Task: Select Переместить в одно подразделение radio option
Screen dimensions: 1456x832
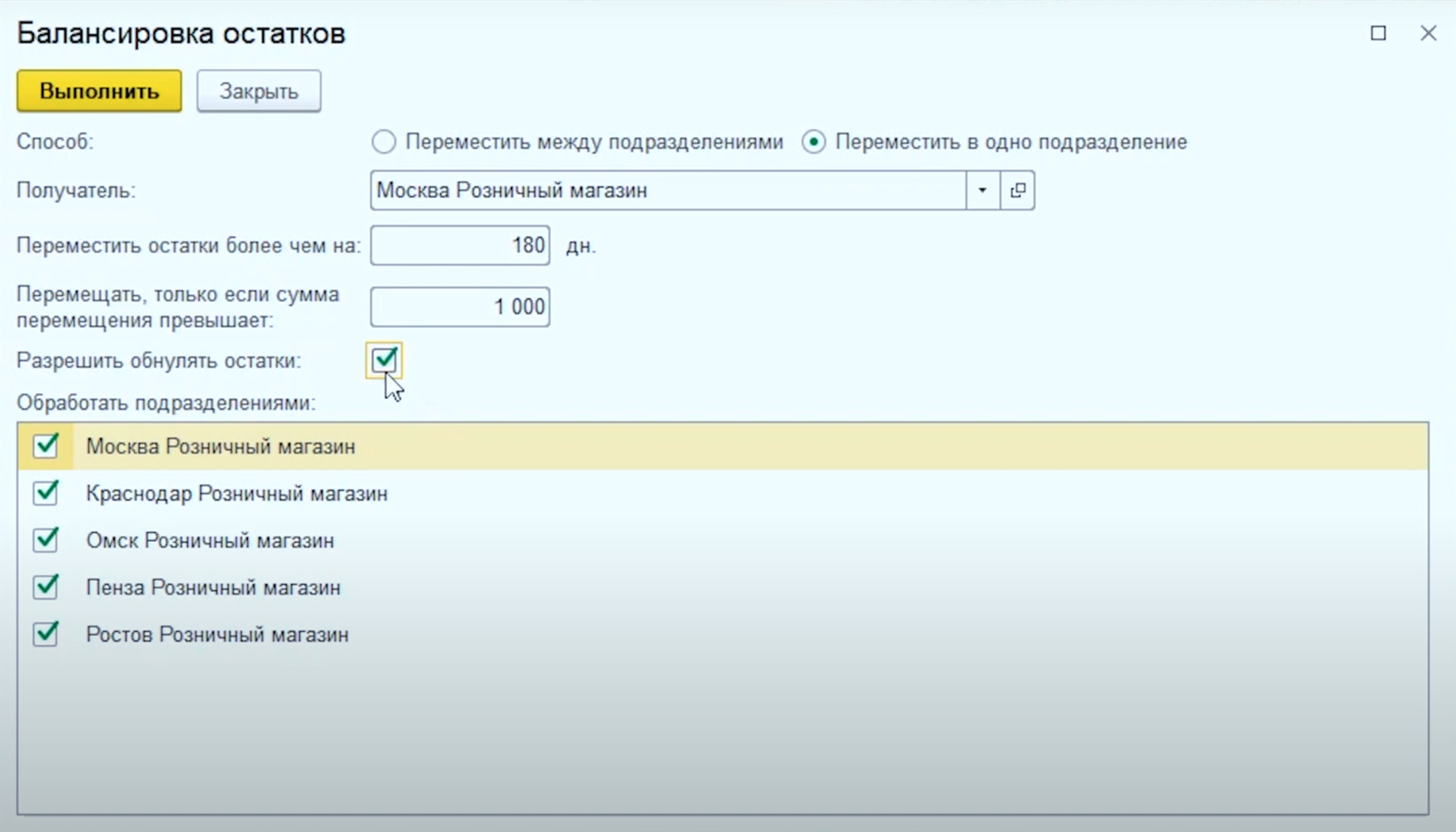Action: 814,141
